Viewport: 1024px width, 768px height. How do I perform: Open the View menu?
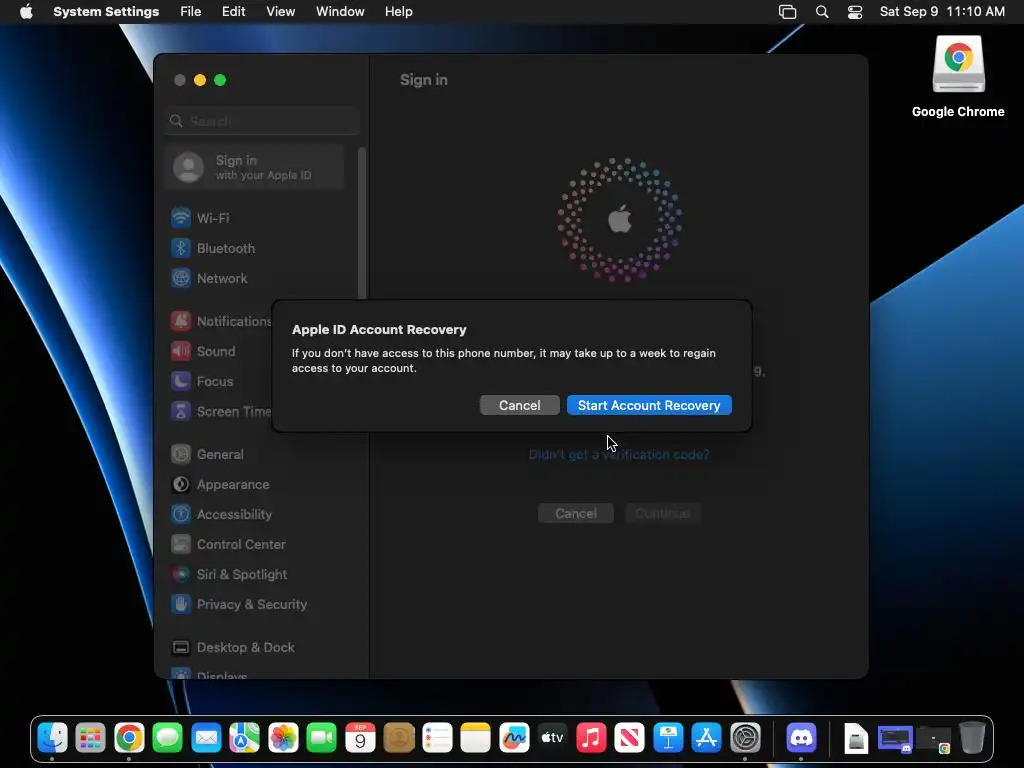(x=280, y=11)
